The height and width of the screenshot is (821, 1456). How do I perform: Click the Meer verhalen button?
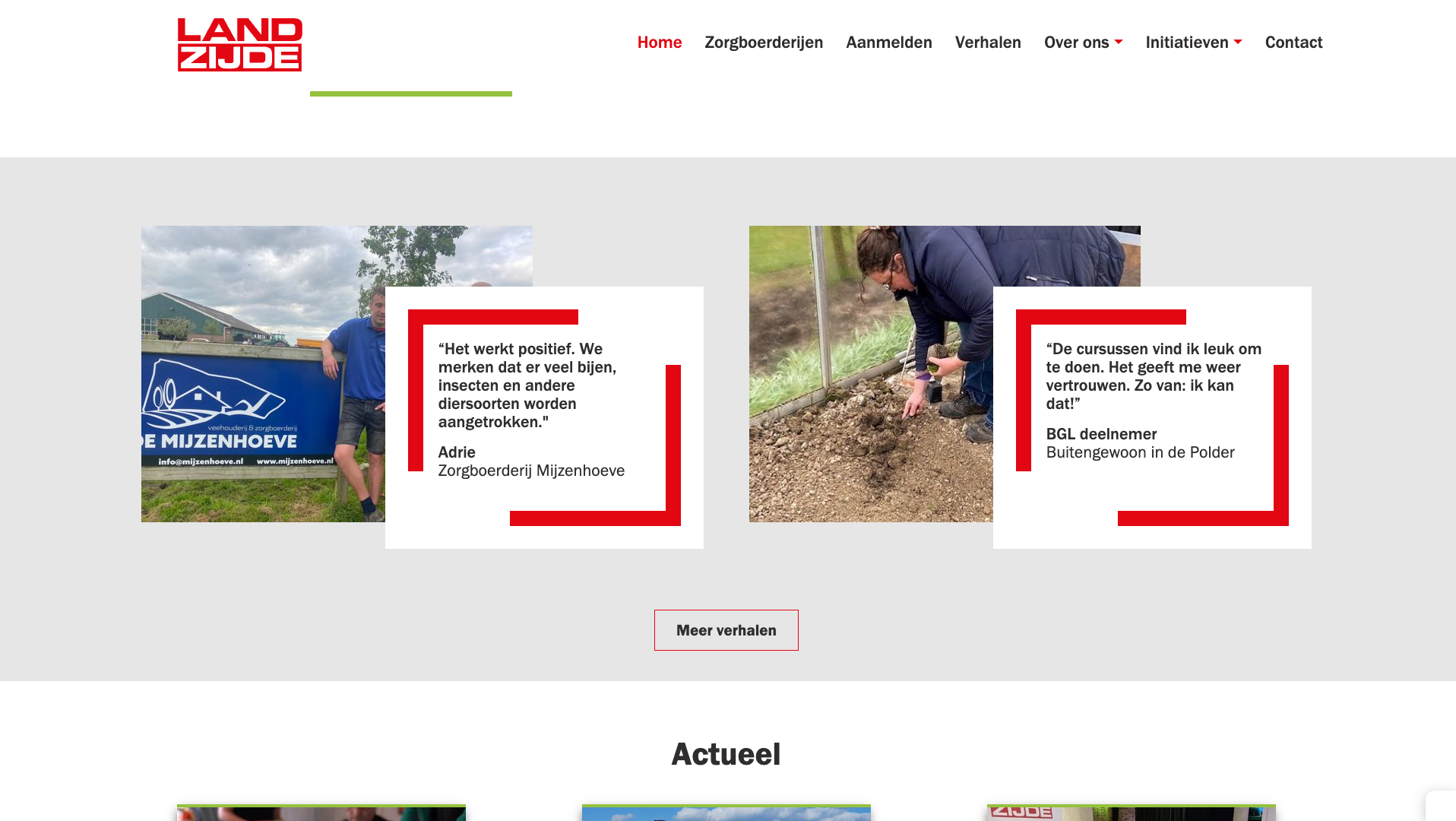[726, 630]
